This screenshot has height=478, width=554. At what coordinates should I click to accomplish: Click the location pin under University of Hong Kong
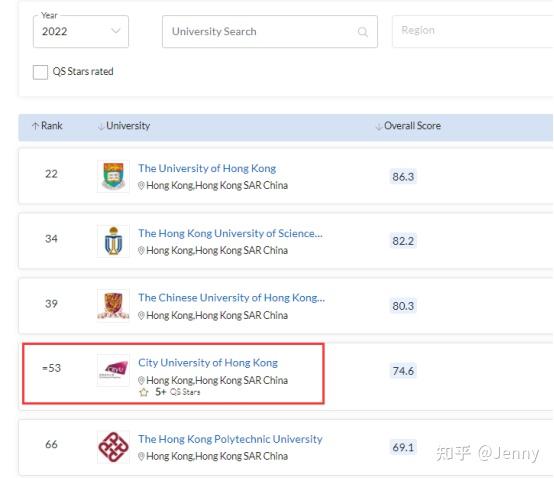[x=141, y=185]
